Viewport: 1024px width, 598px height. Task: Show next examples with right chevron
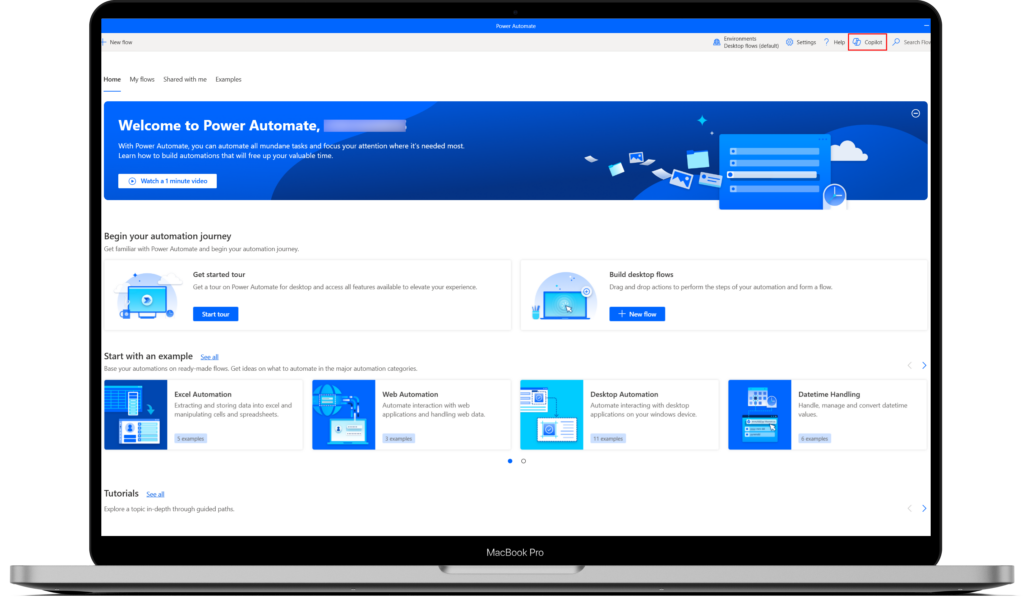coord(923,366)
